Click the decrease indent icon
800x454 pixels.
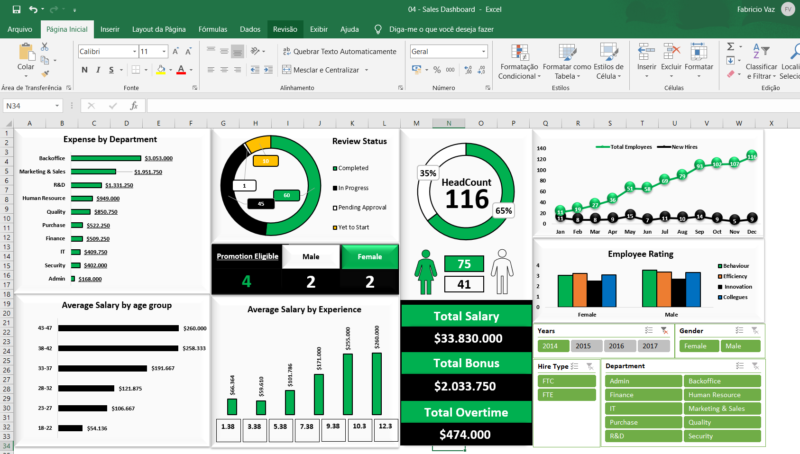[x=255, y=70]
